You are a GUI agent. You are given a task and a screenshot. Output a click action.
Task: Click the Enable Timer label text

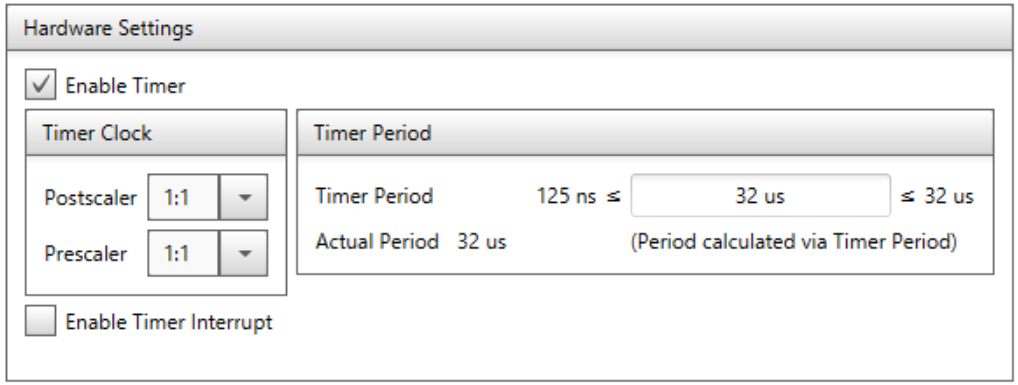pos(125,86)
